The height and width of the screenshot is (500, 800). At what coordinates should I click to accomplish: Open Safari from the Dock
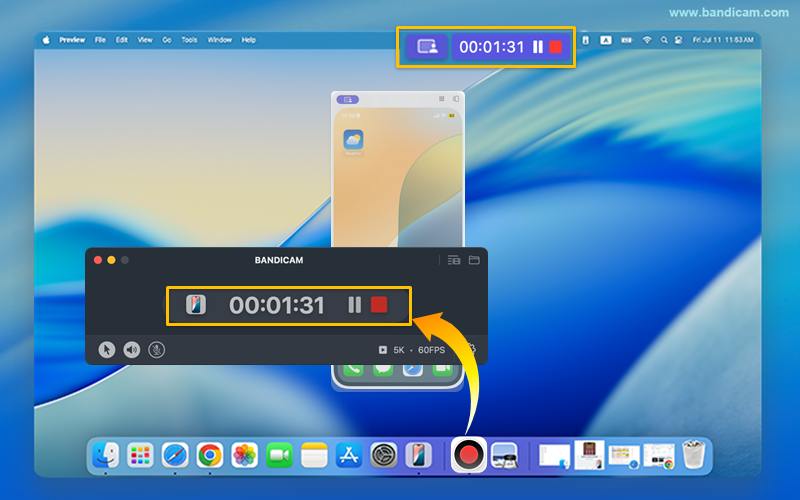click(x=175, y=455)
